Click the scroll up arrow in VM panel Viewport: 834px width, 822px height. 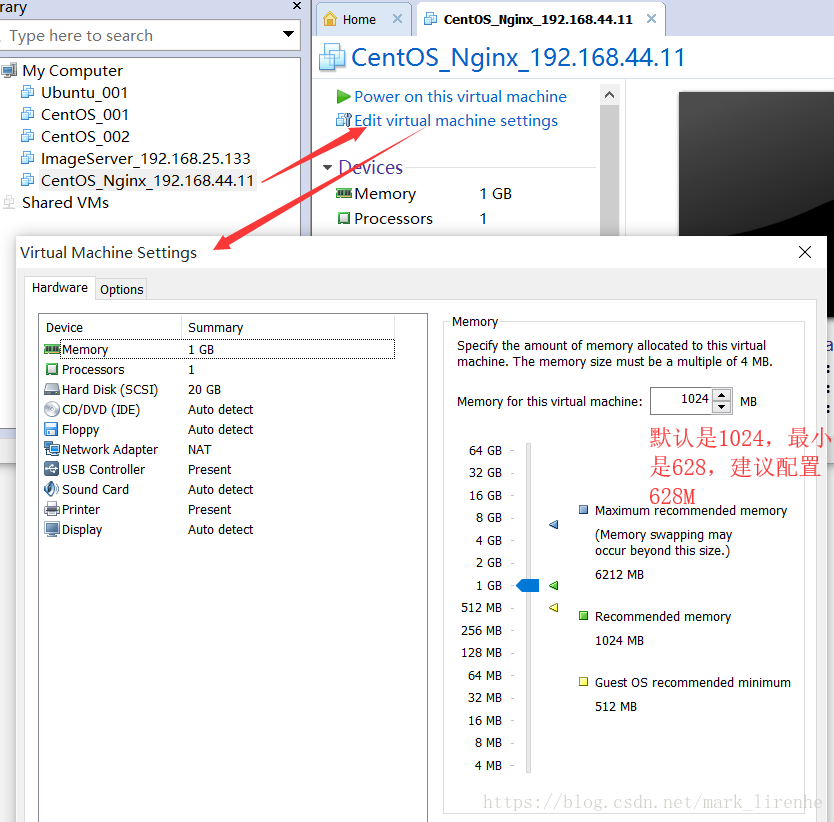[610, 95]
